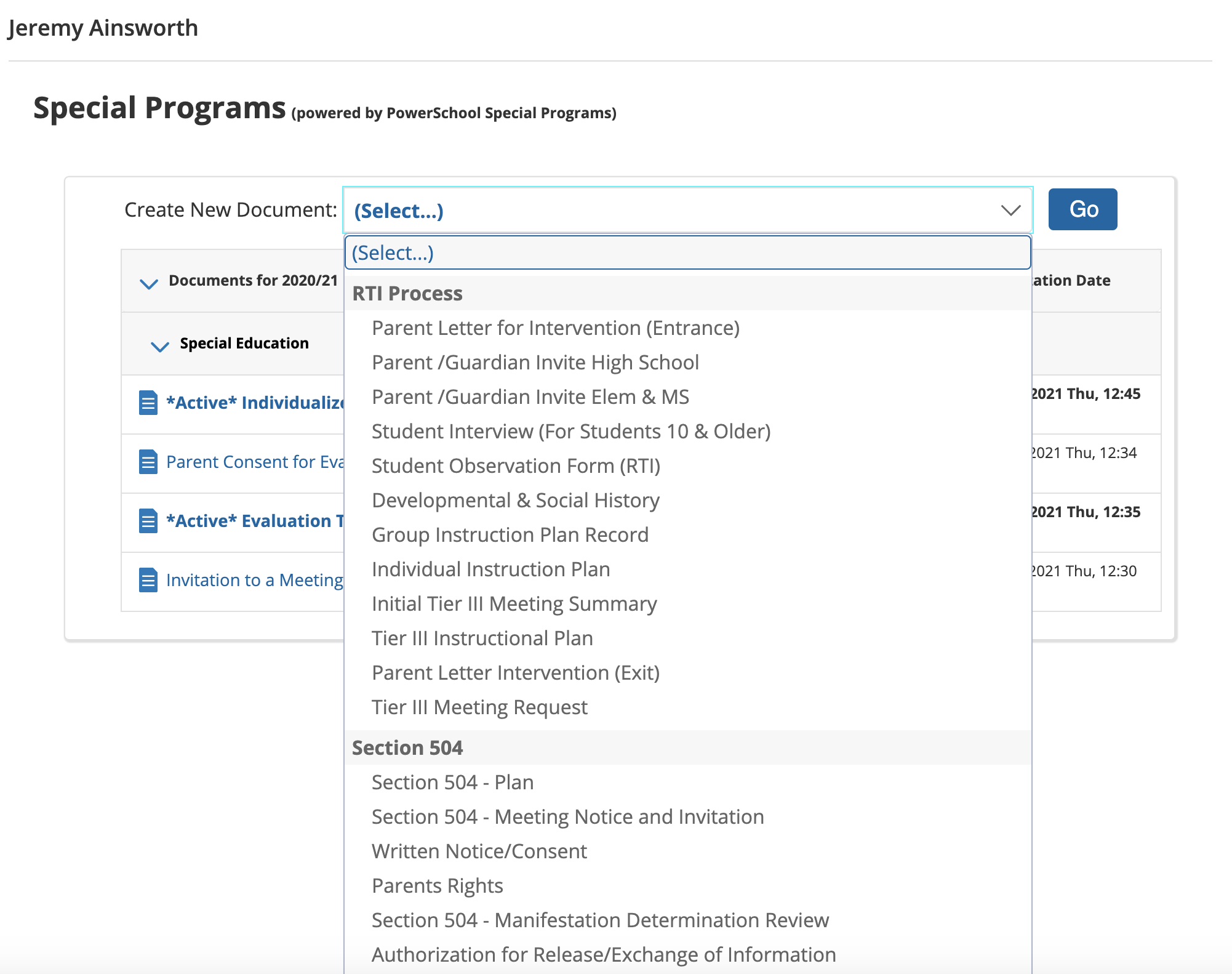Select Section 504 - Plan option
Image resolution: width=1232 pixels, height=974 pixels.
point(452,783)
